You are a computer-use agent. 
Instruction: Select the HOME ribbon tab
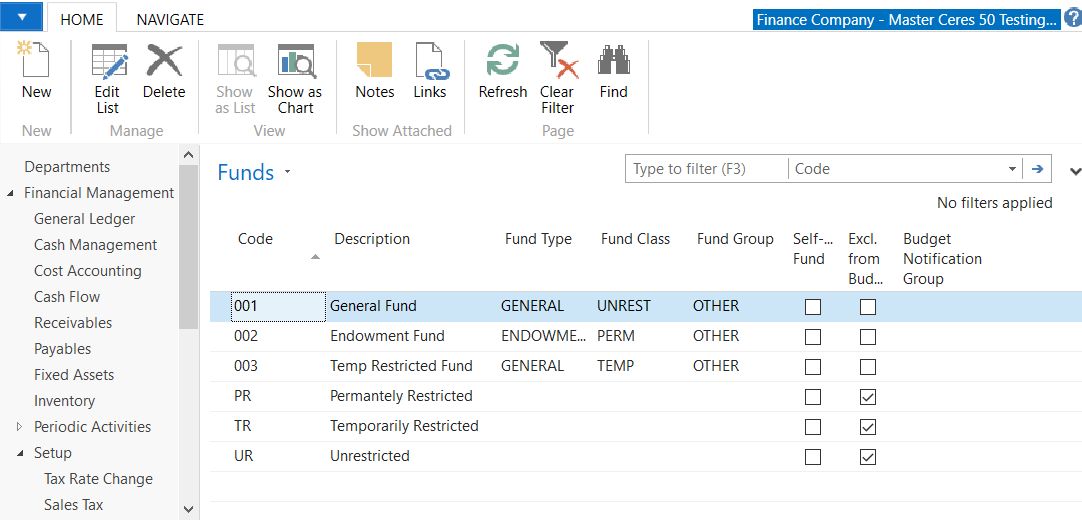click(82, 19)
